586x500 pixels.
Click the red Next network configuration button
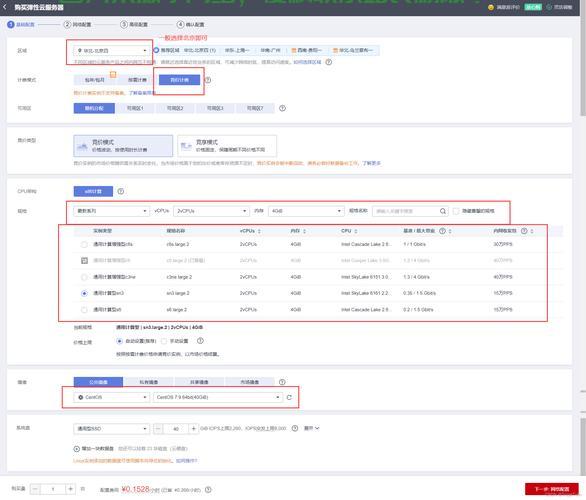[x=552, y=489]
